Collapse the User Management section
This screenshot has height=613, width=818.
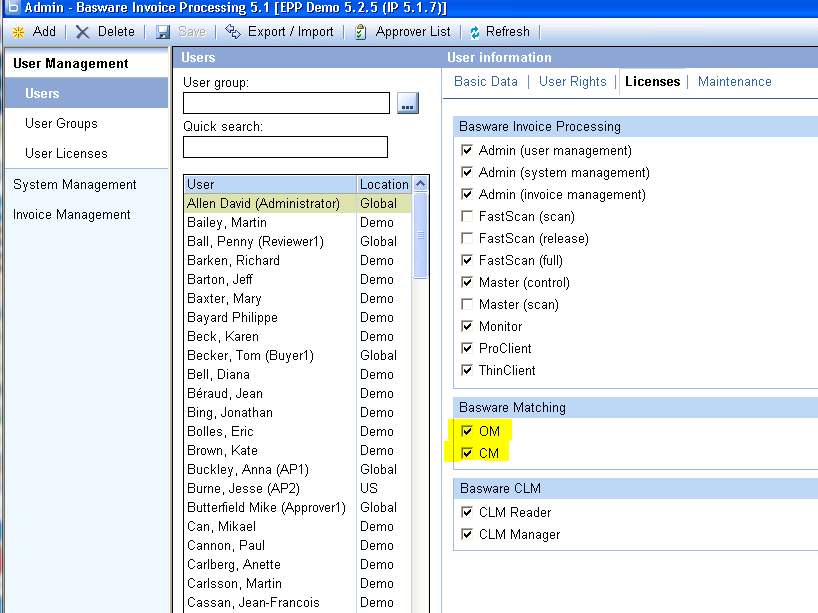click(70, 64)
